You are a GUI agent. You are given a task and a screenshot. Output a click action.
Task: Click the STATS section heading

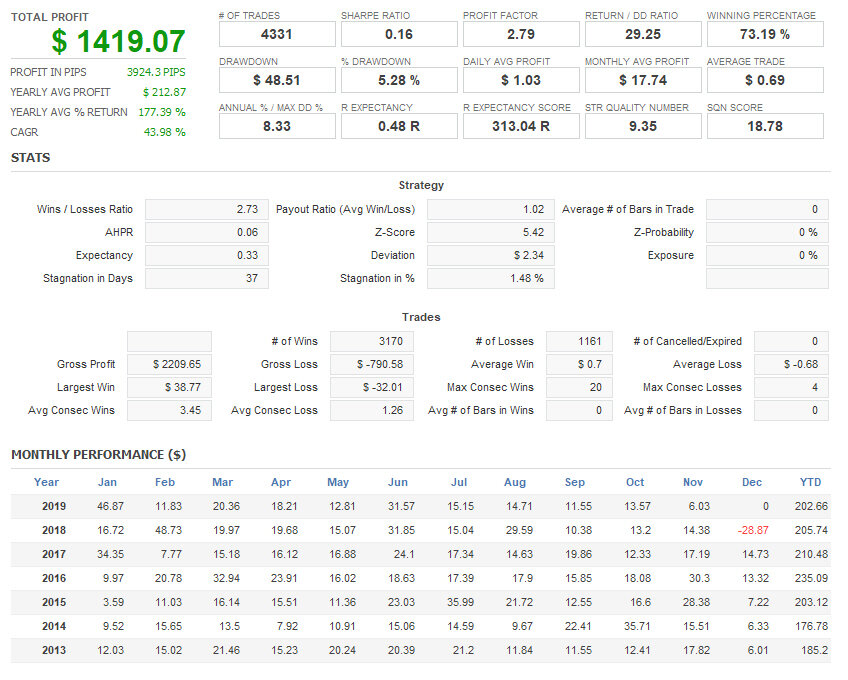pyautogui.click(x=30, y=158)
